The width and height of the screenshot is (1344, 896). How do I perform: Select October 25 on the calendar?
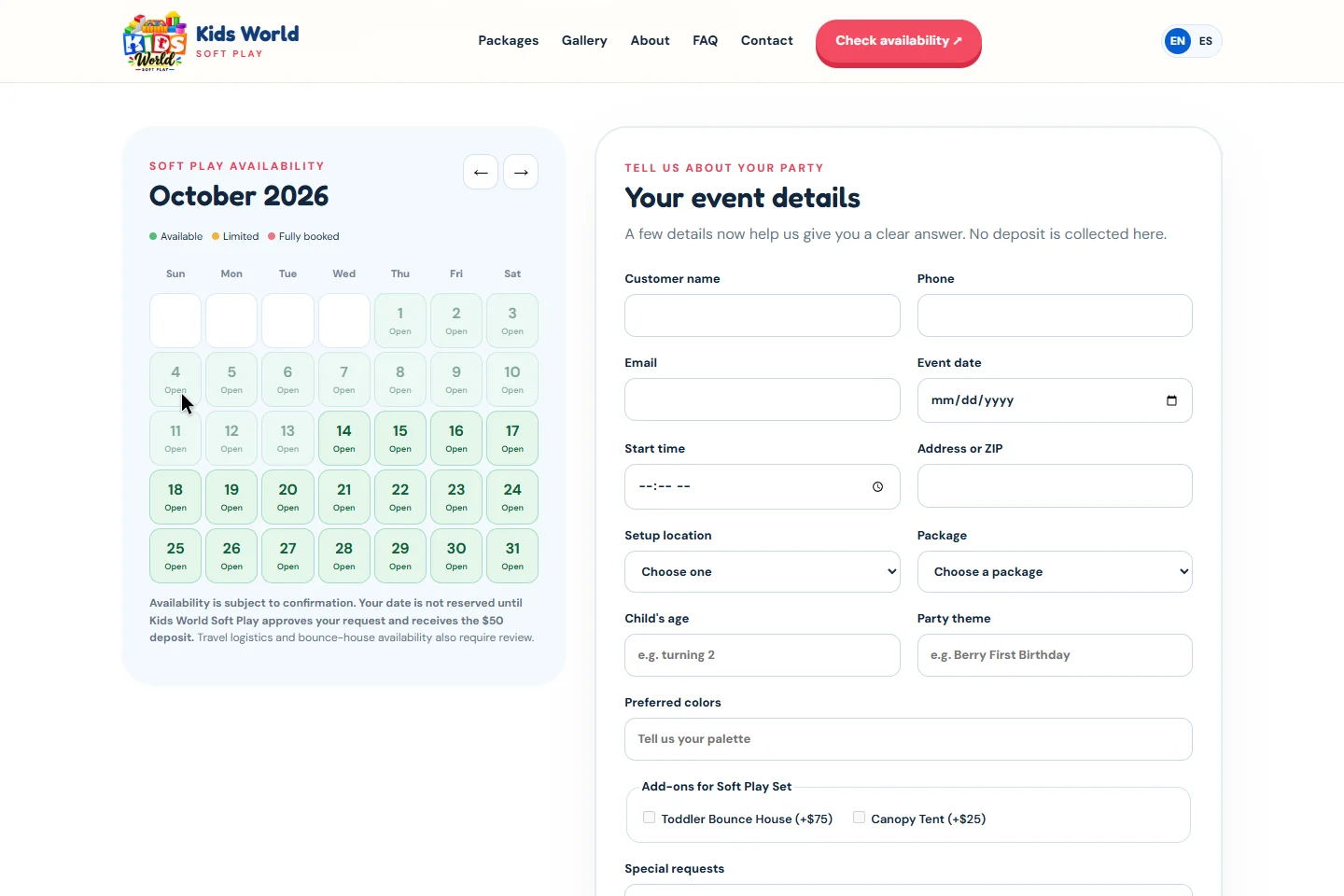click(175, 555)
